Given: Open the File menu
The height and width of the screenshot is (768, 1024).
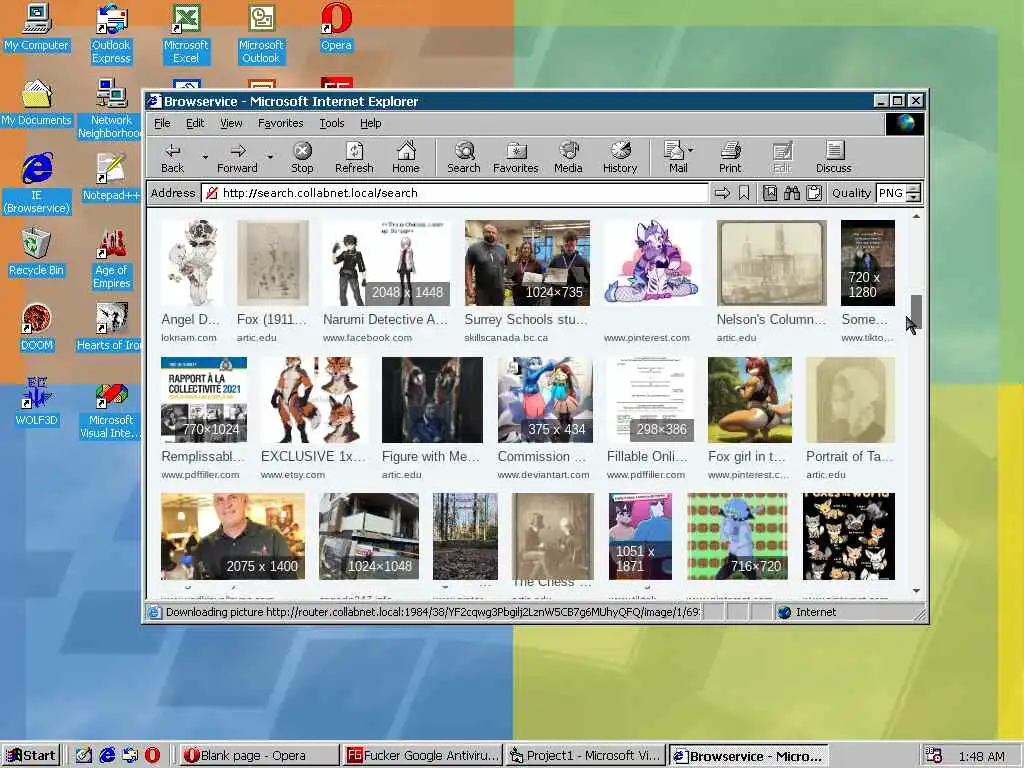Looking at the screenshot, I should 162,123.
